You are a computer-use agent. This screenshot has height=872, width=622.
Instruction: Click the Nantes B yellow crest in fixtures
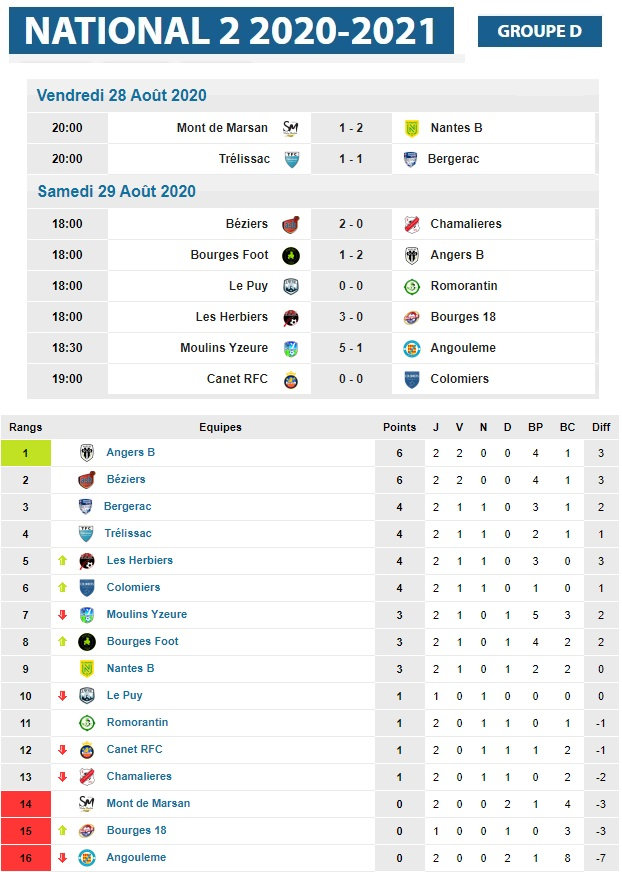pos(410,128)
